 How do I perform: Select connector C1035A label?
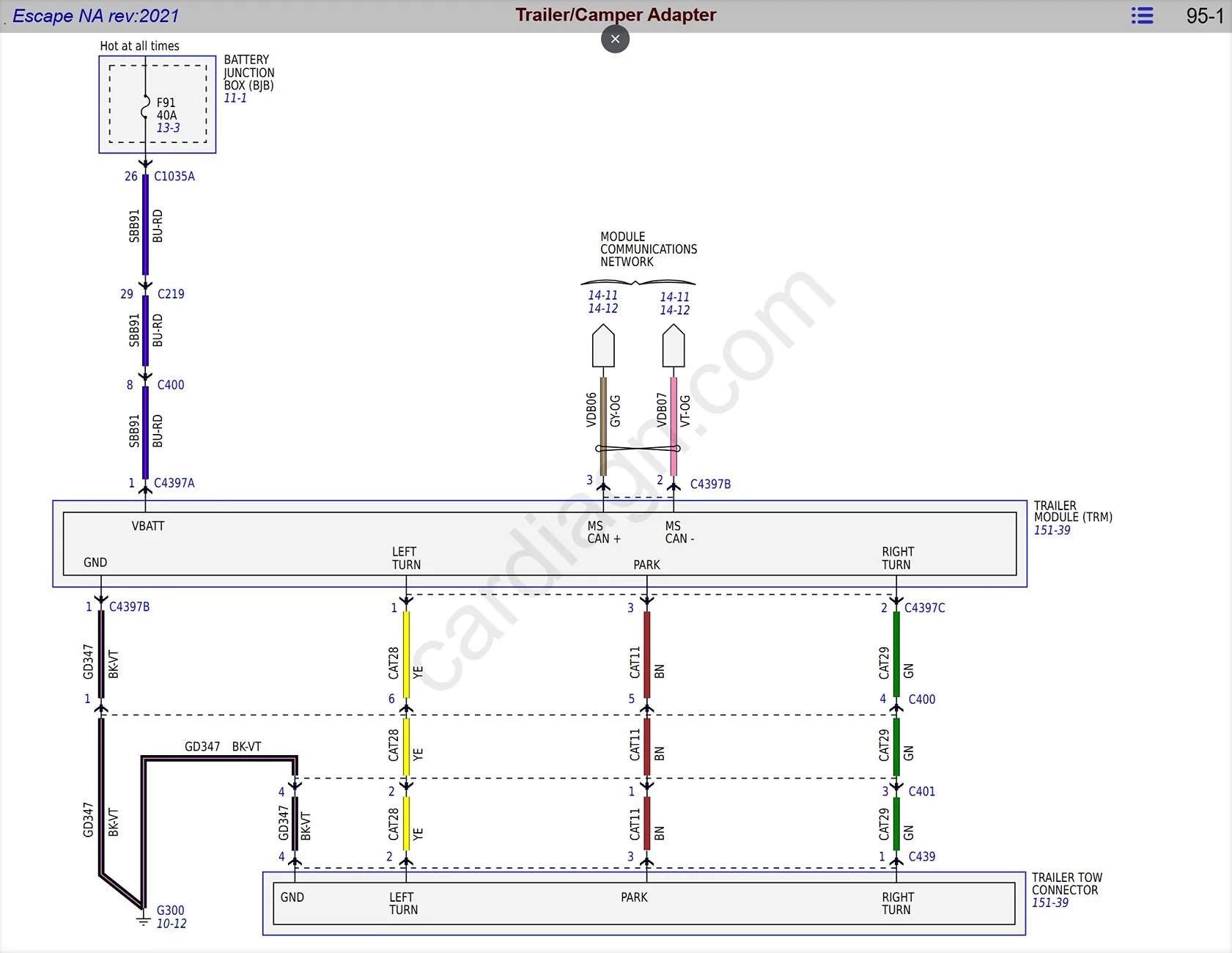coord(174,176)
